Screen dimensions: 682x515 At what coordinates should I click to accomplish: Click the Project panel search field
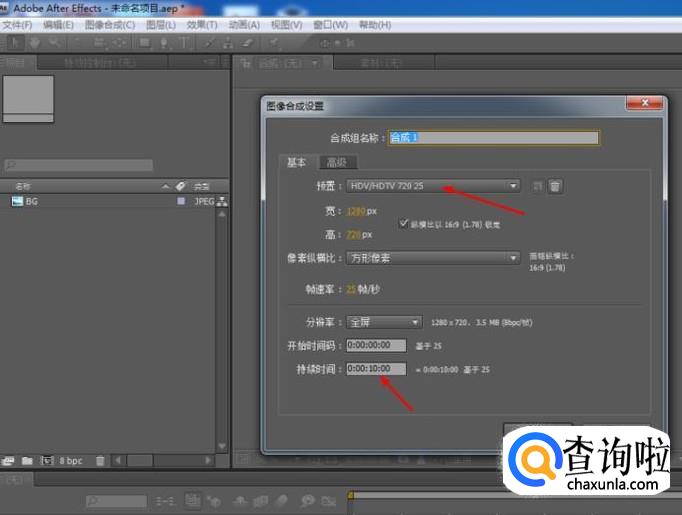(78, 165)
